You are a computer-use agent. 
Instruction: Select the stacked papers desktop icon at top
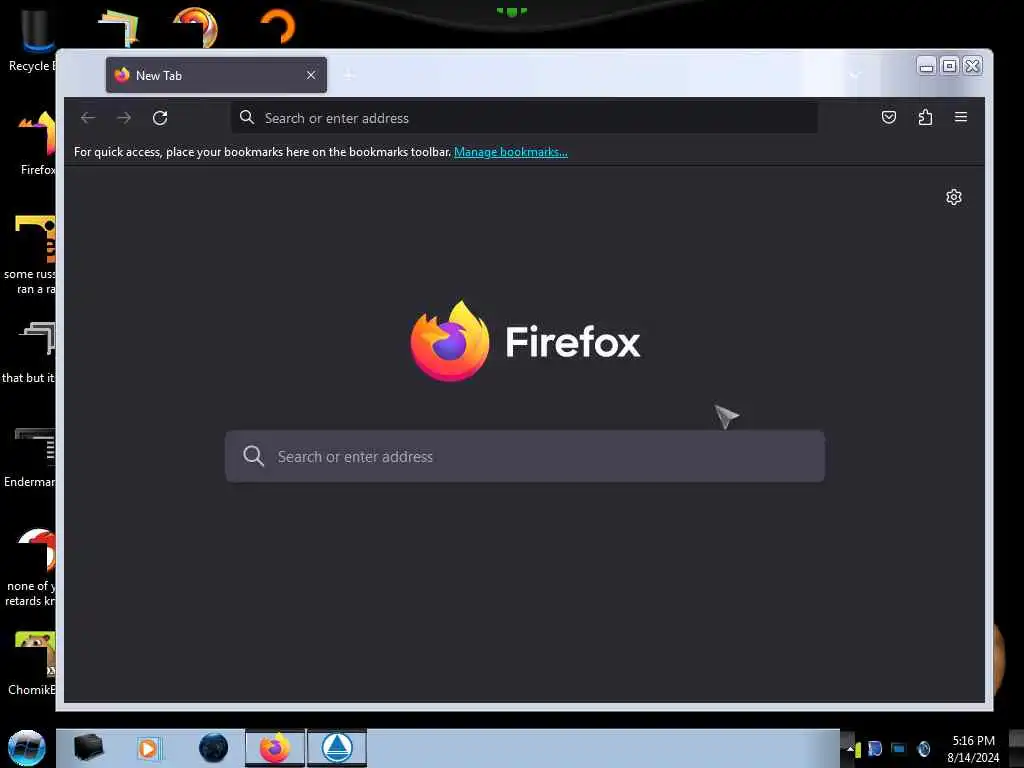[x=118, y=27]
